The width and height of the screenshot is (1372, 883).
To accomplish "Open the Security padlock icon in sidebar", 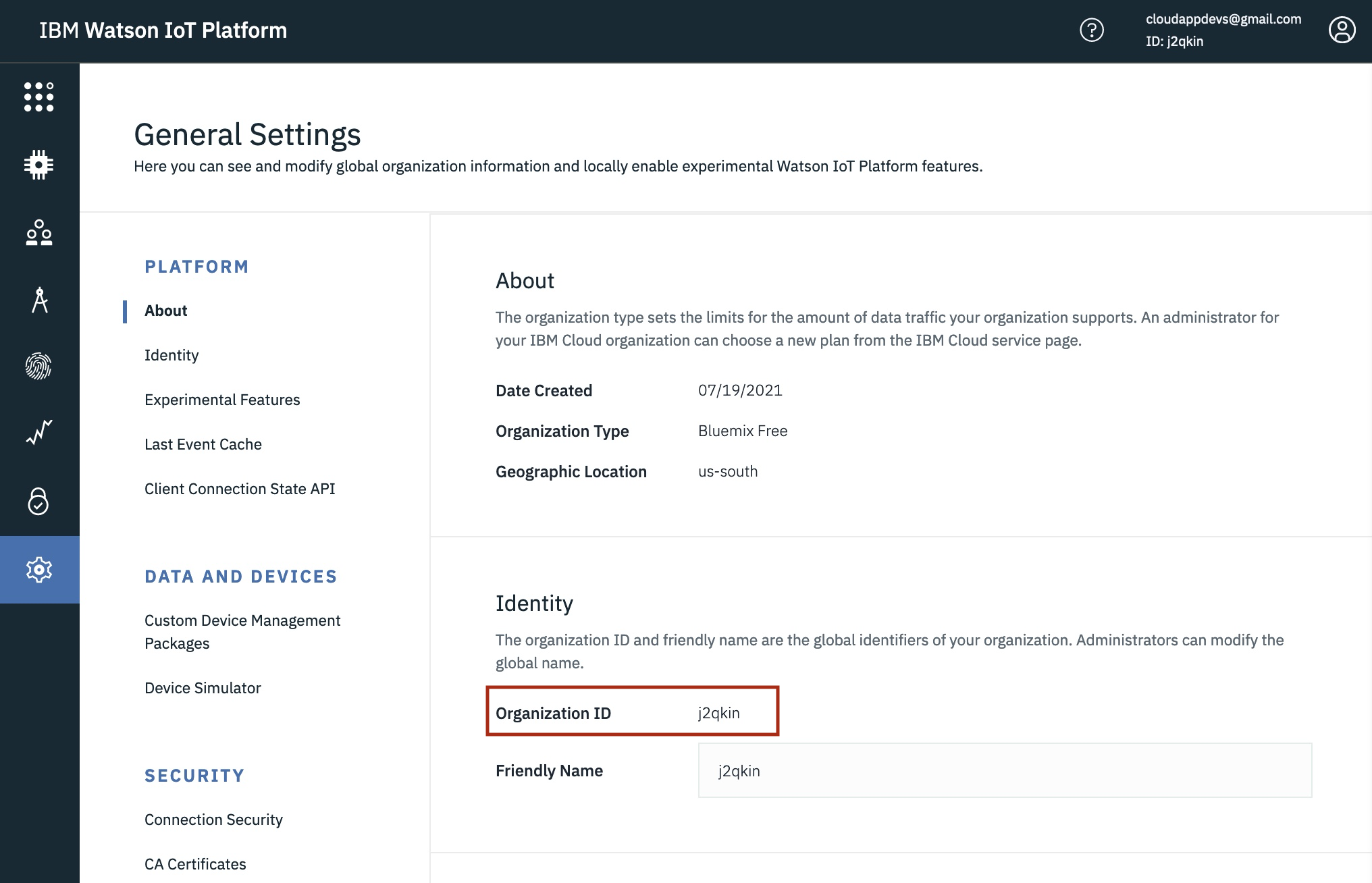I will click(39, 501).
